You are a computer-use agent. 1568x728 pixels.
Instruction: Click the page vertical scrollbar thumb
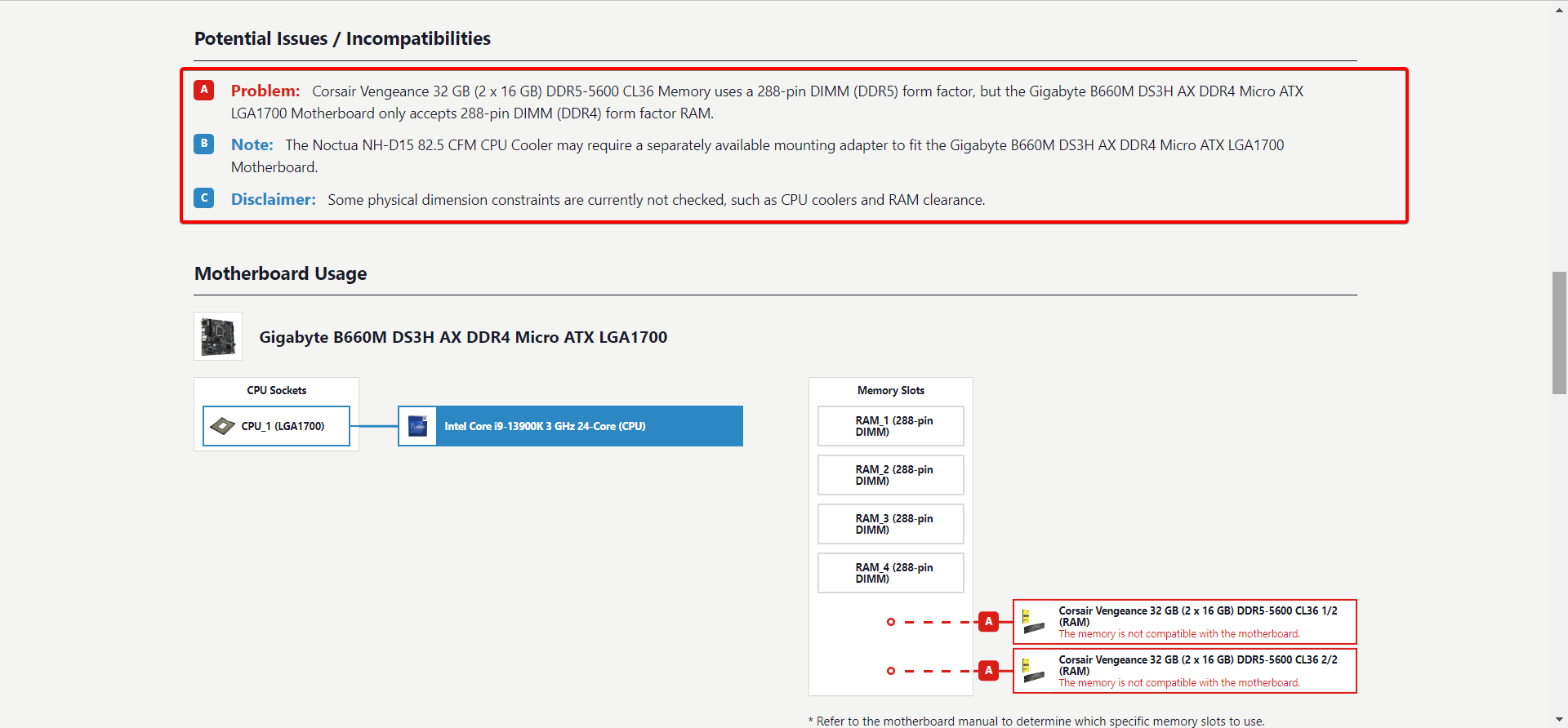click(1560, 333)
